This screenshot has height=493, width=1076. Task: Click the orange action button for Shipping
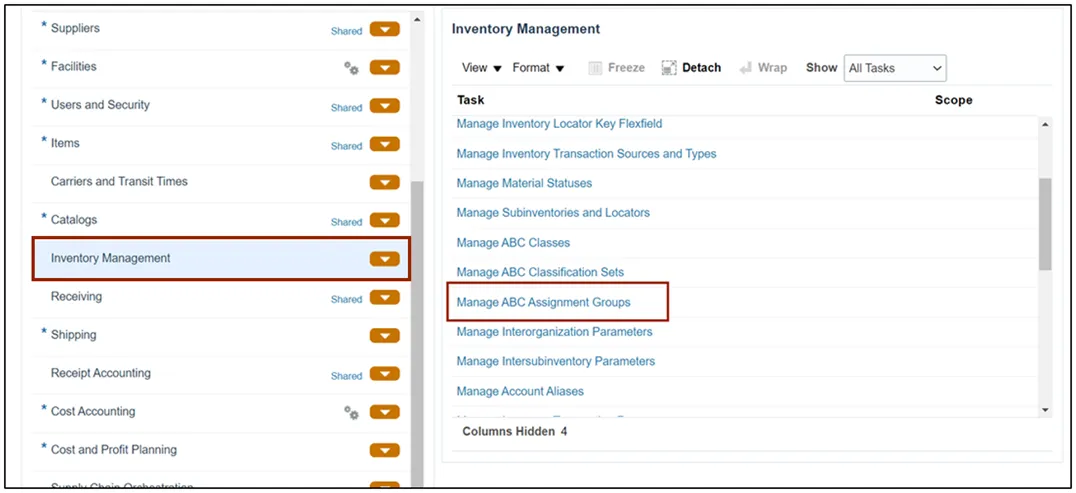pos(384,336)
